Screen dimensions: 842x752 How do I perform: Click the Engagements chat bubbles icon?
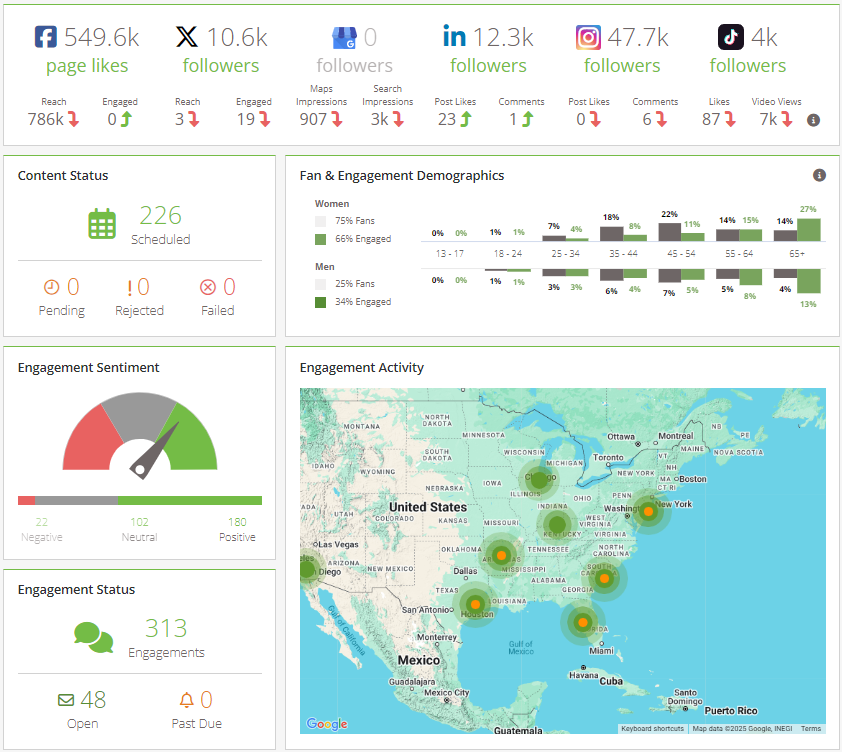tap(93, 637)
